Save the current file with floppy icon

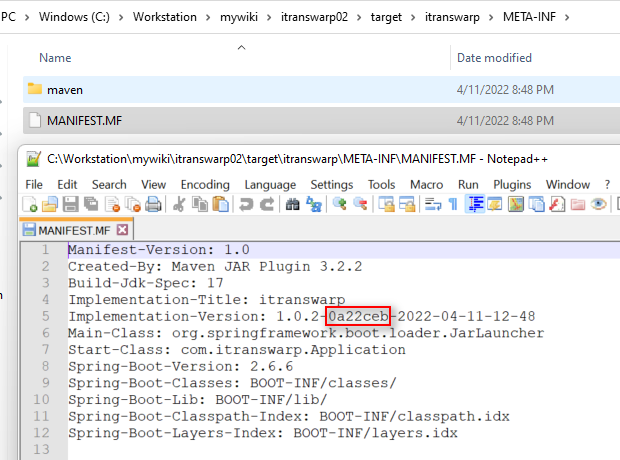click(70, 204)
